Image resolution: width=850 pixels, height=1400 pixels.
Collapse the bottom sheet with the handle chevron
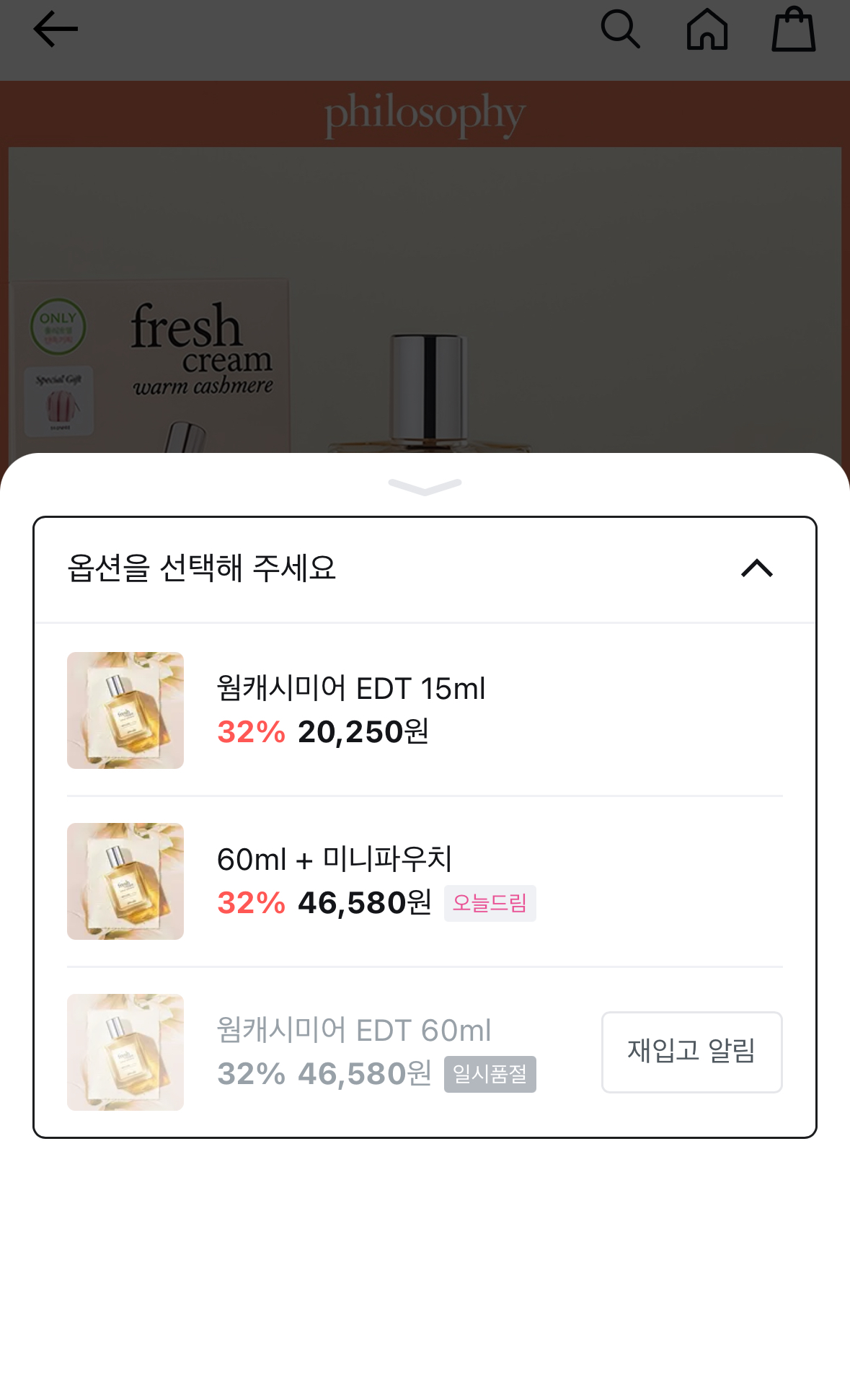coord(425,487)
